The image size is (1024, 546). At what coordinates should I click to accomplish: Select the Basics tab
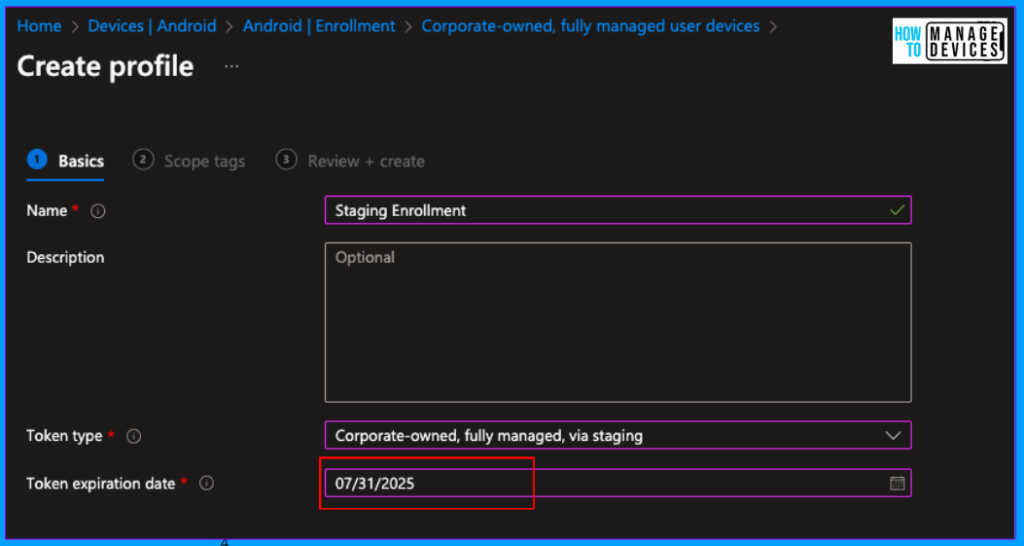click(65, 161)
